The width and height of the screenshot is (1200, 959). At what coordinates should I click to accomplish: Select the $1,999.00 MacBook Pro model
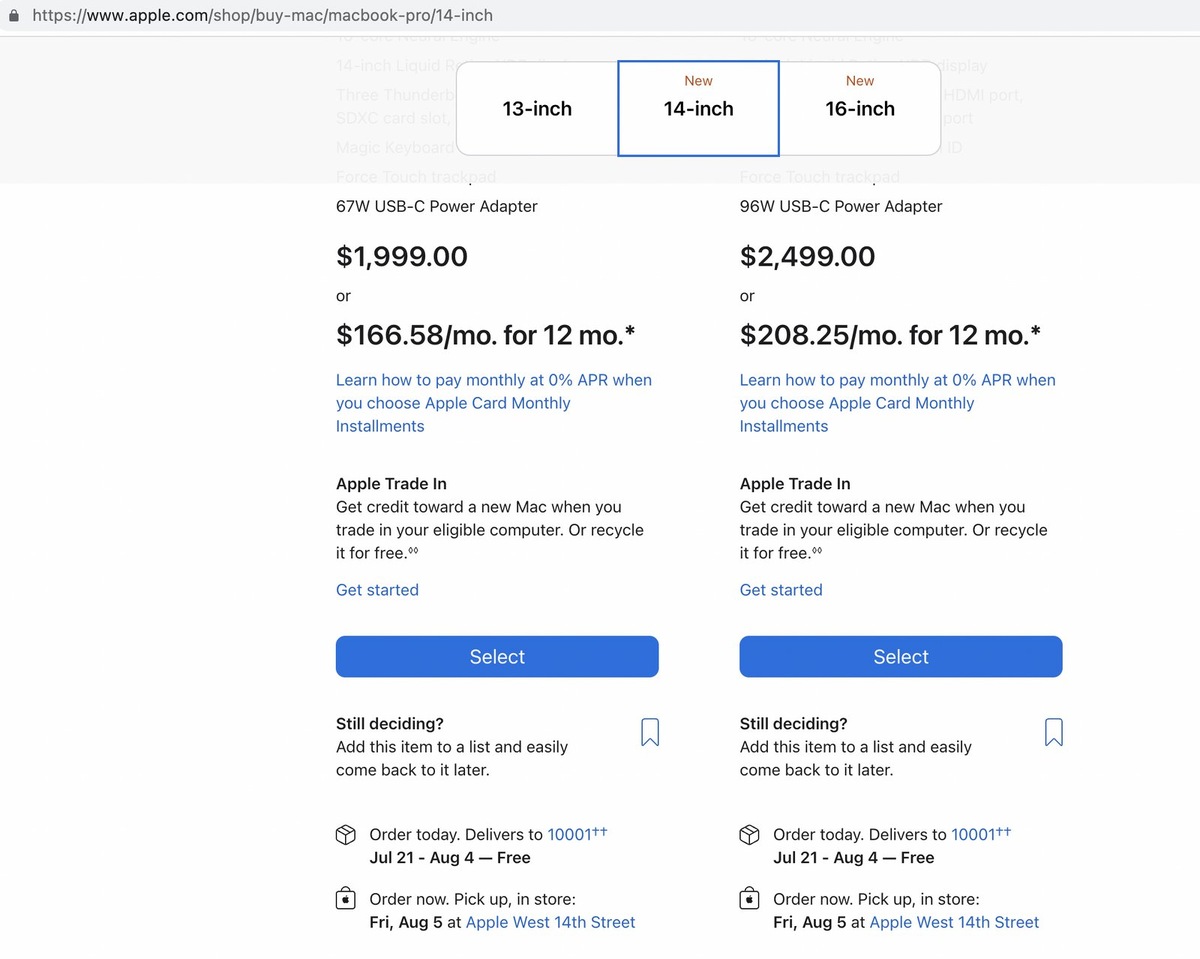(x=497, y=657)
